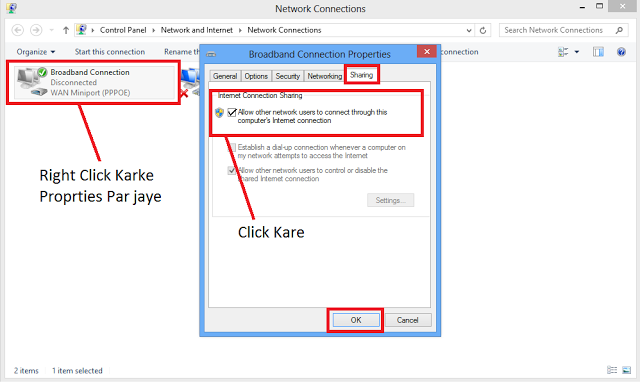Click the 'WAN Miniport (PPPOE)' text

pyautogui.click(x=90, y=93)
